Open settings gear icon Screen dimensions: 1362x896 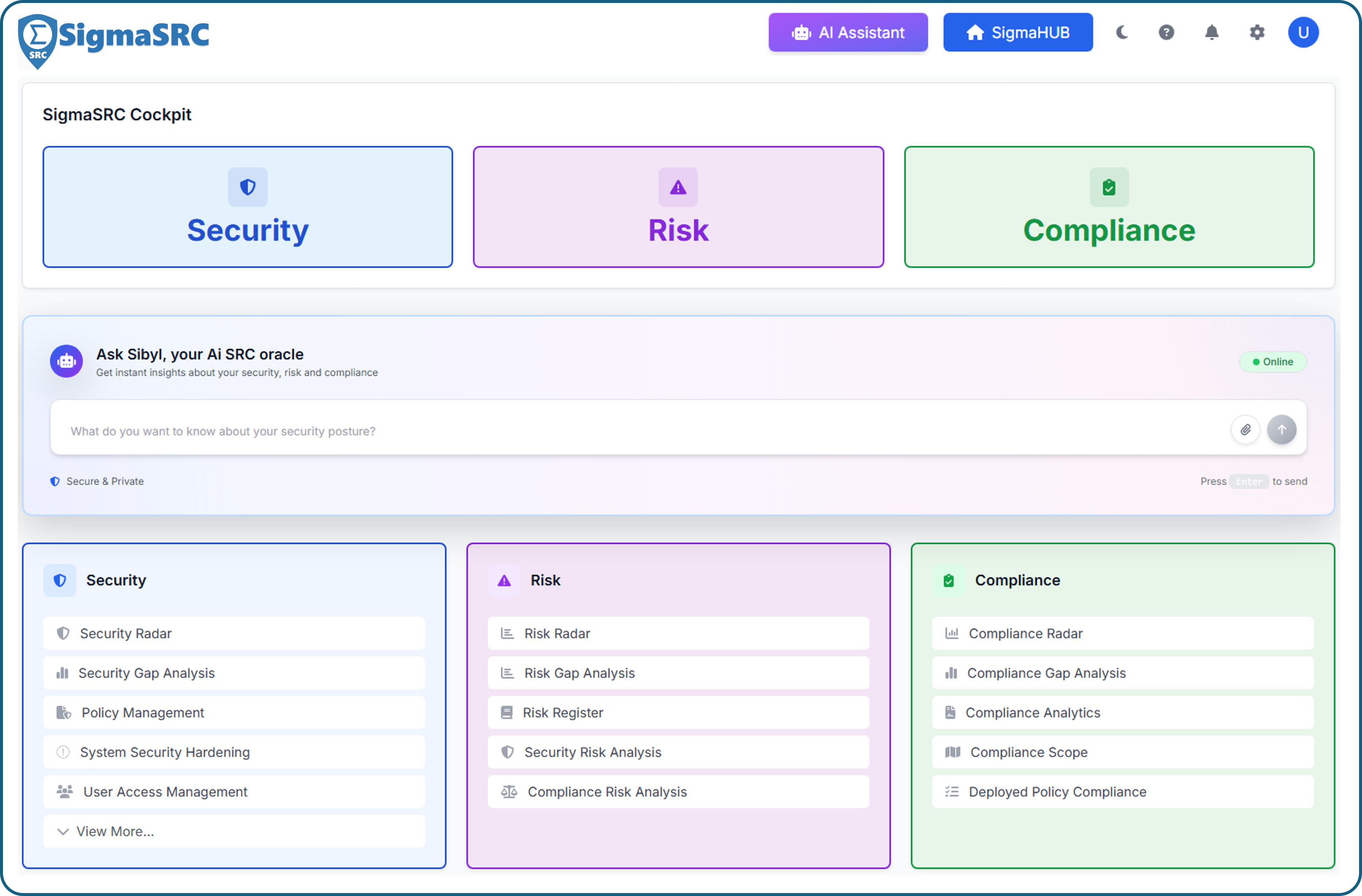point(1257,33)
